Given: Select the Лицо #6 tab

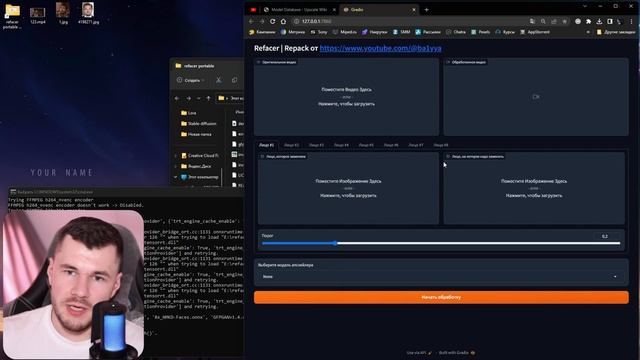Looking at the screenshot, I should pyautogui.click(x=391, y=145).
